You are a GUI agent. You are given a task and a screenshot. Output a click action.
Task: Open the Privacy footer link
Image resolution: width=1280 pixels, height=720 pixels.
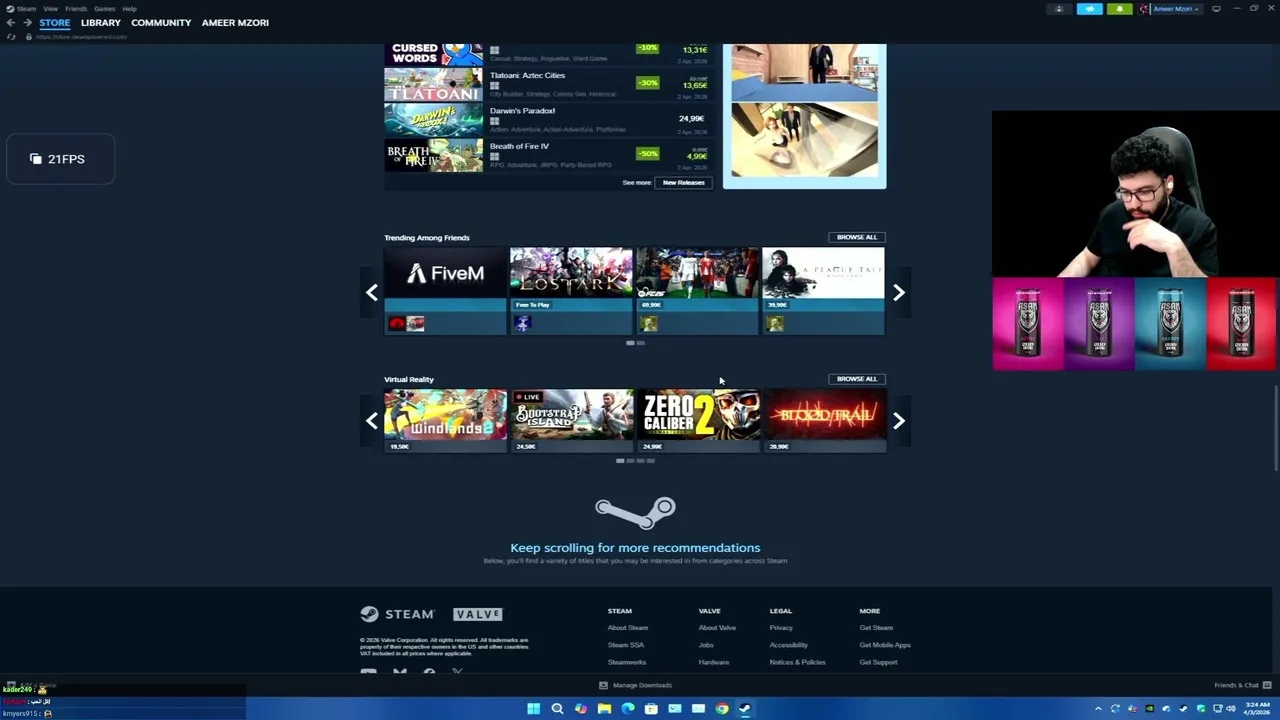coord(781,628)
